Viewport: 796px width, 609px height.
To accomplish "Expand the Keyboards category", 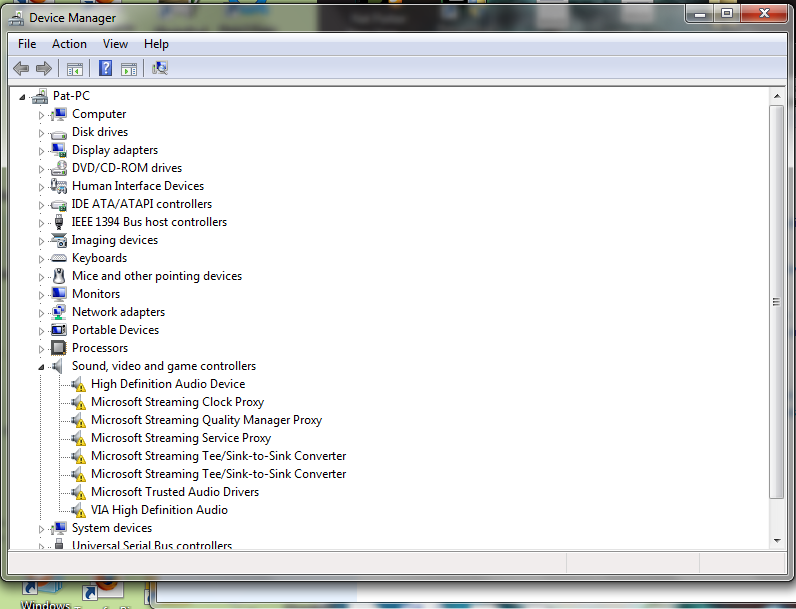I will [41, 259].
